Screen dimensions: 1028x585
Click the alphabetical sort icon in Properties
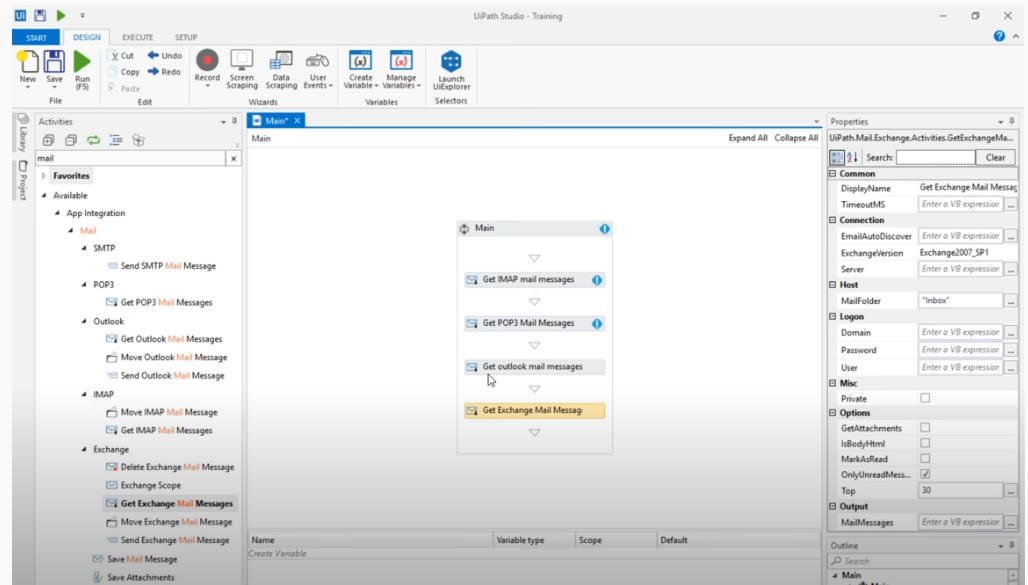[852, 157]
